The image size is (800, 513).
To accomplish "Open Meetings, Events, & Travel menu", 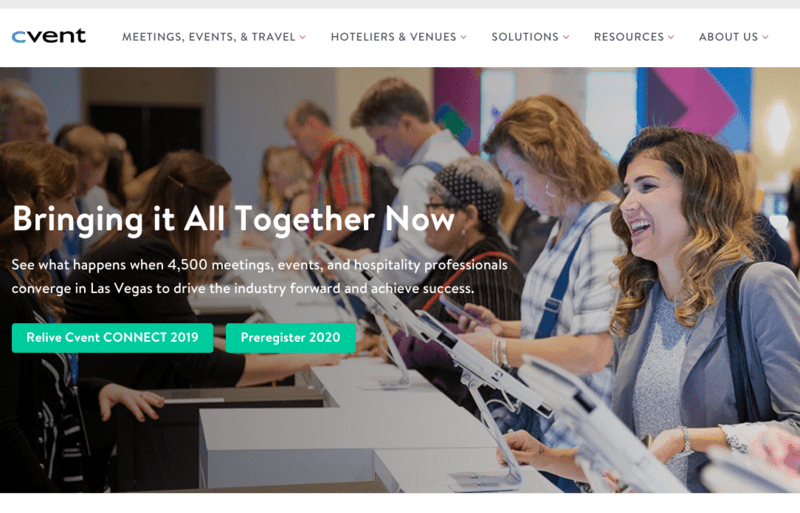I will coord(209,37).
